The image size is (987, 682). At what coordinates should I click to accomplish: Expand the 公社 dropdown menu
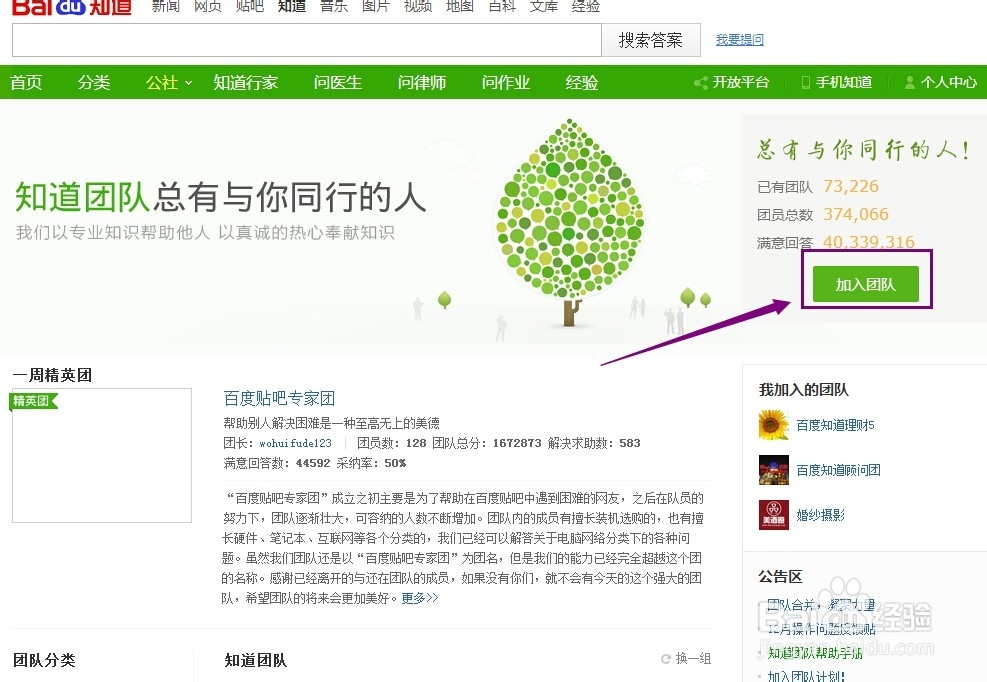168,82
